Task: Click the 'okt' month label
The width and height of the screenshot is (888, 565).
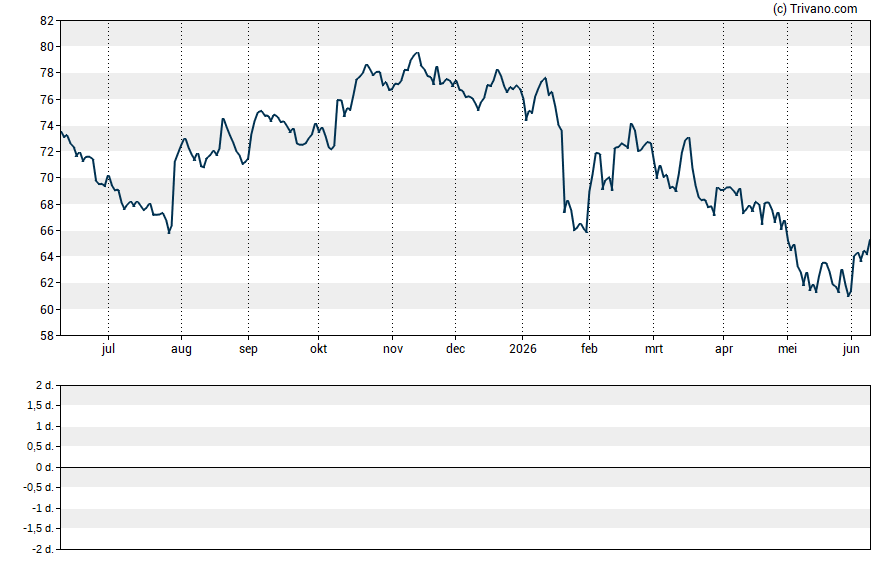Action: point(318,349)
